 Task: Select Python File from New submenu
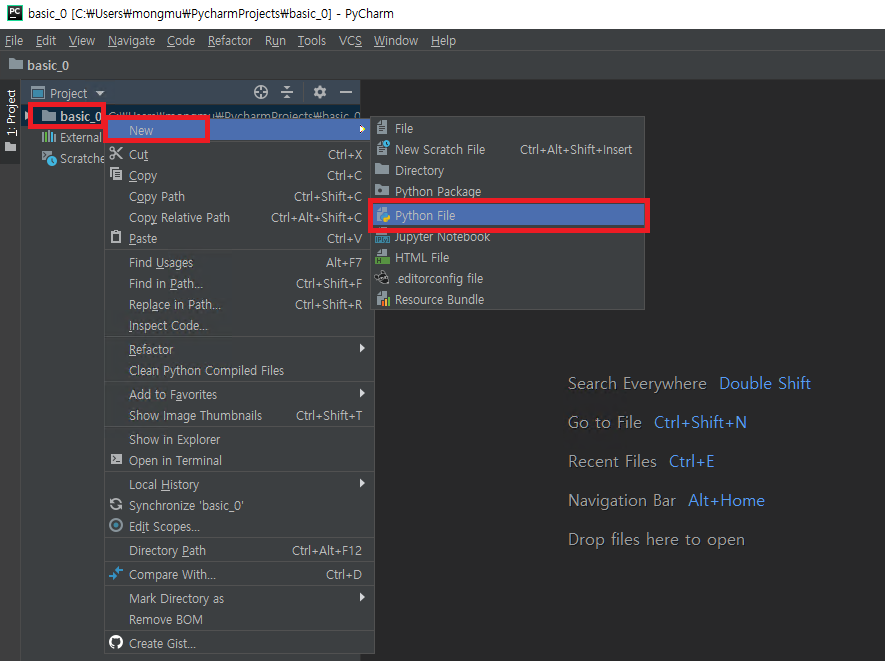pyautogui.click(x=508, y=215)
